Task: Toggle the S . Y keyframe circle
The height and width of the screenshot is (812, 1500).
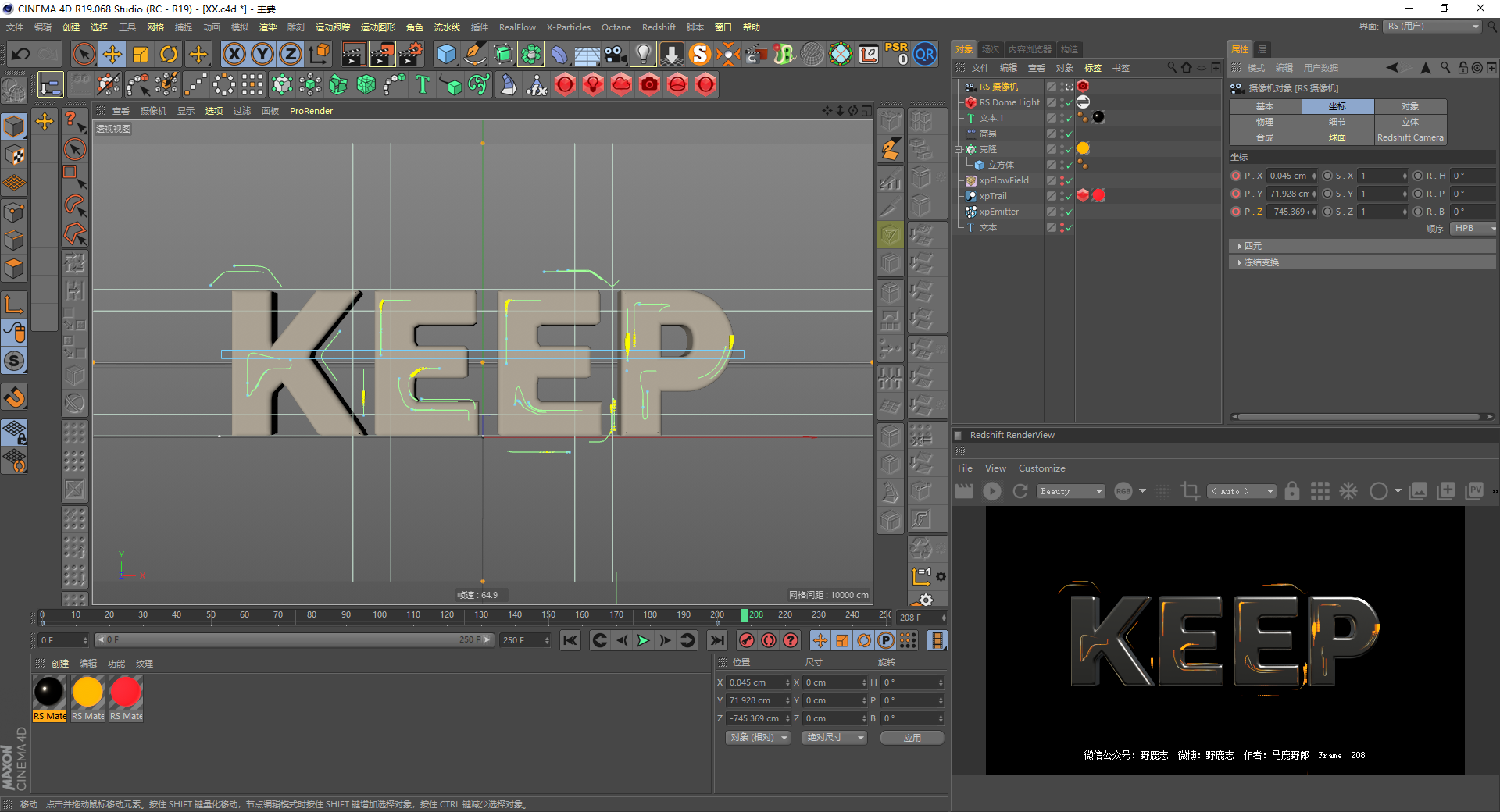Action: 1327,194
